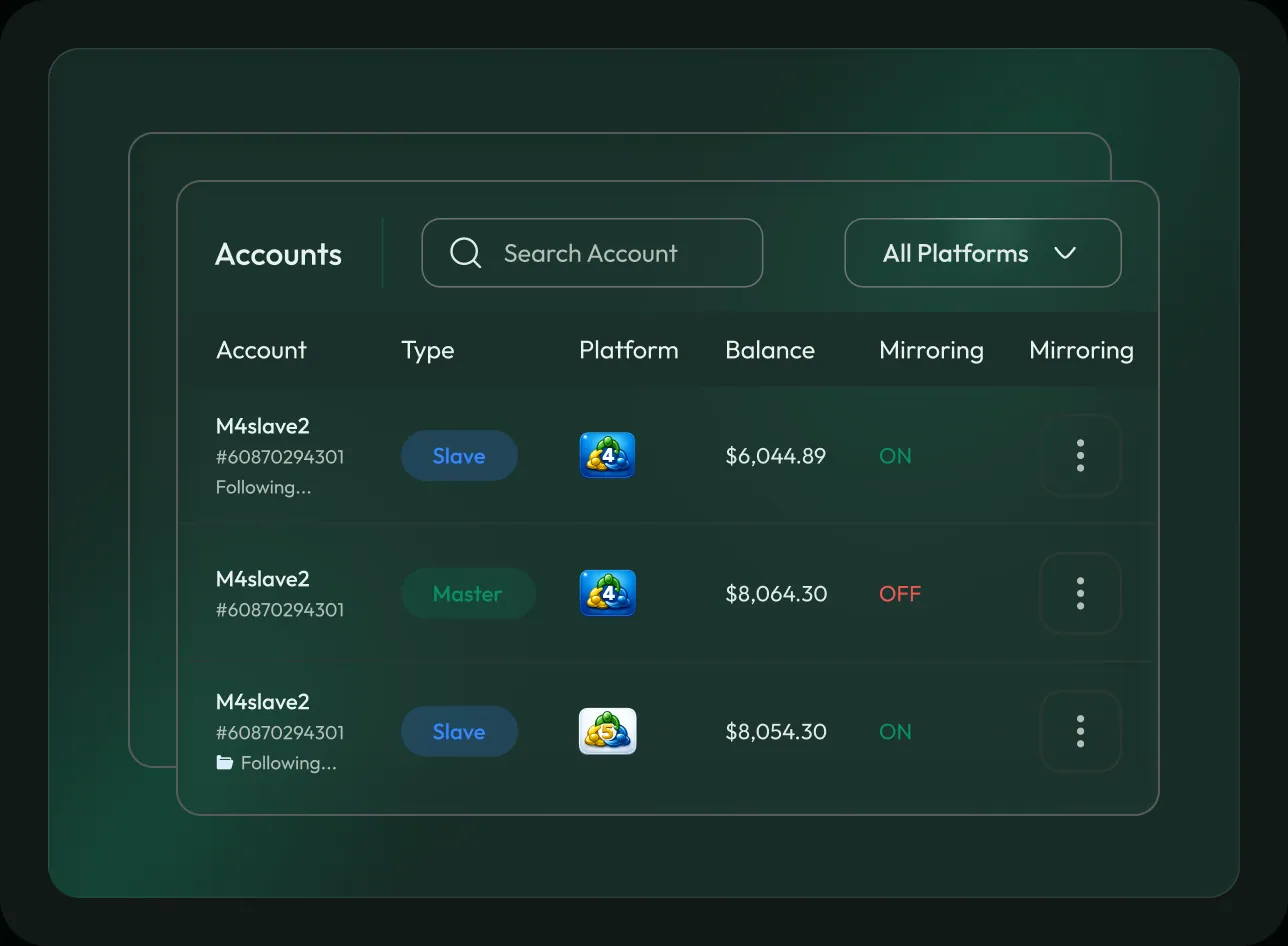The width and height of the screenshot is (1288, 946).
Task: Sort by Platform column header
Action: [629, 350]
